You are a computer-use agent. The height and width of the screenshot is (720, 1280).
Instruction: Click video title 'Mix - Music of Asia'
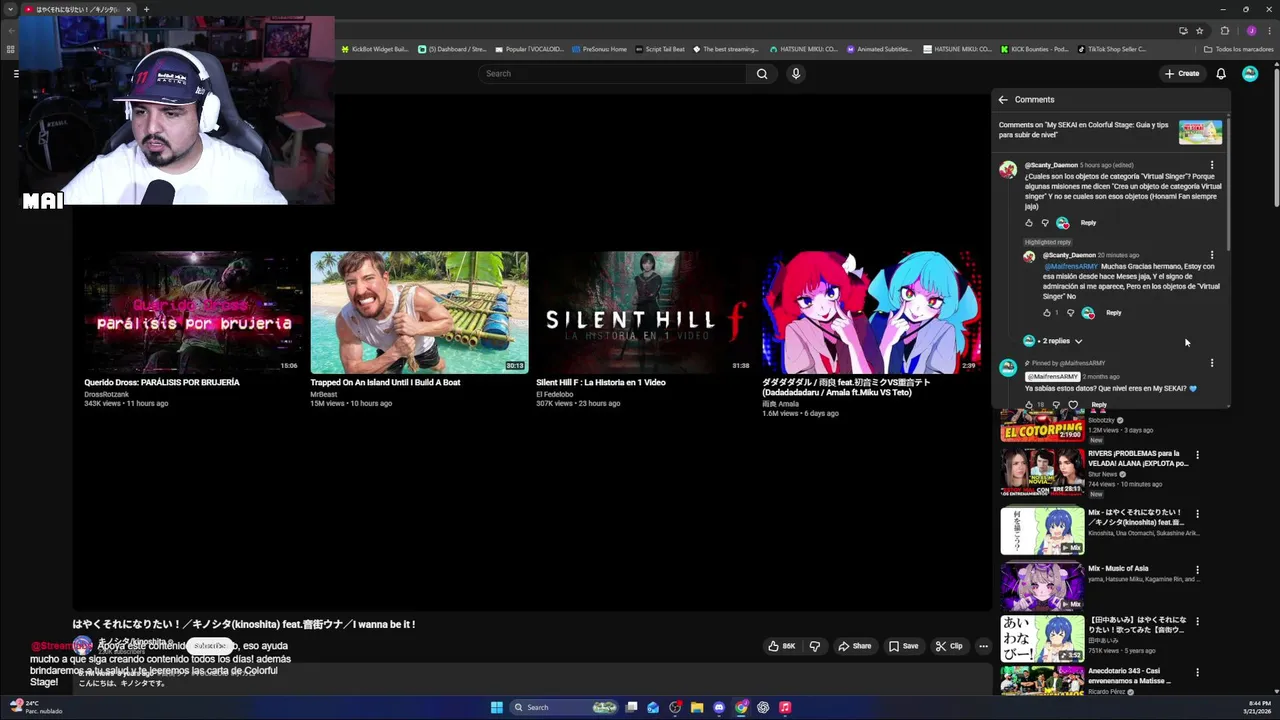1118,568
